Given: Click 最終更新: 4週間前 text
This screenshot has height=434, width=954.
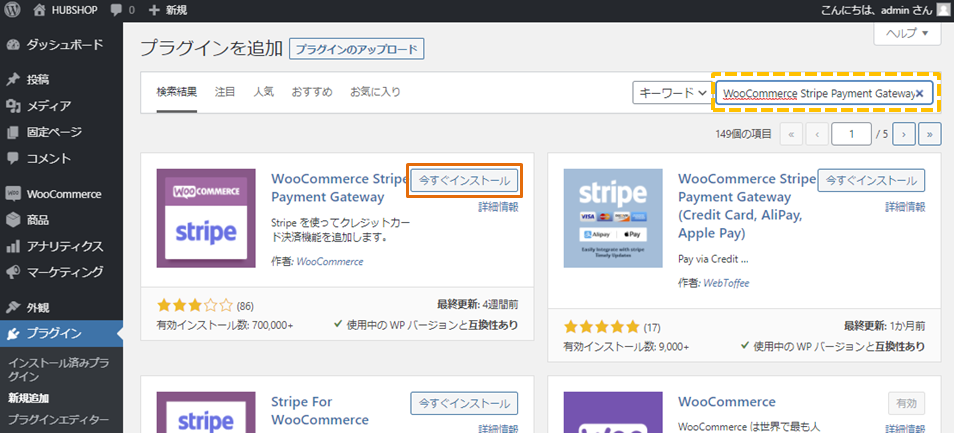Looking at the screenshot, I should tap(478, 304).
